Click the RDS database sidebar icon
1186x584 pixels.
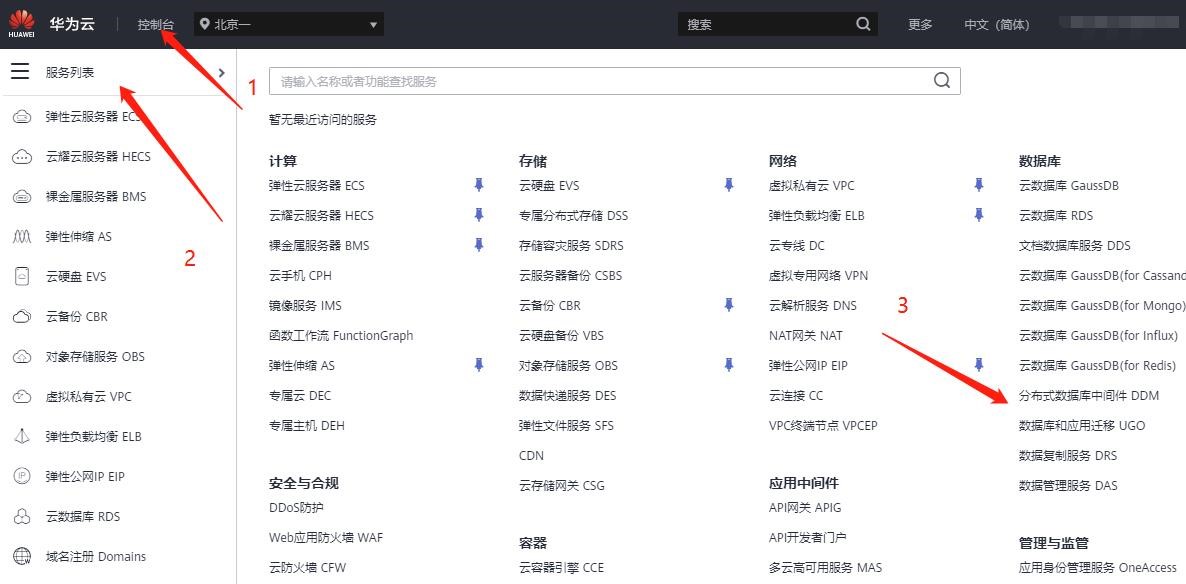point(23,517)
